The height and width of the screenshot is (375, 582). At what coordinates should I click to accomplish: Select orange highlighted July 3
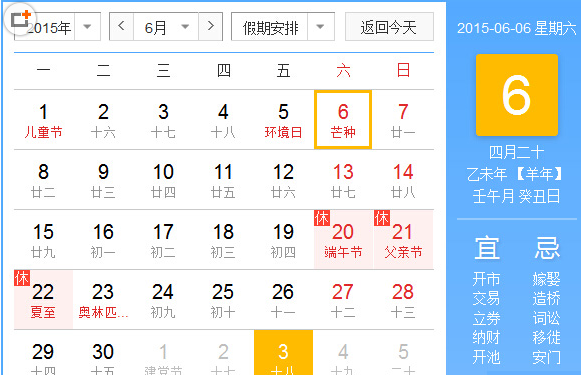(x=283, y=353)
